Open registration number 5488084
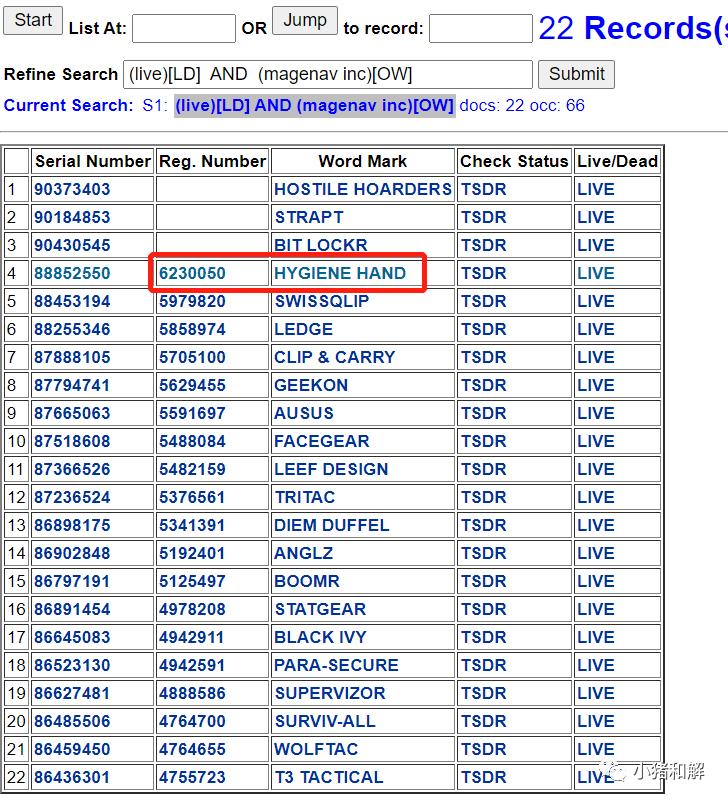 click(192, 441)
